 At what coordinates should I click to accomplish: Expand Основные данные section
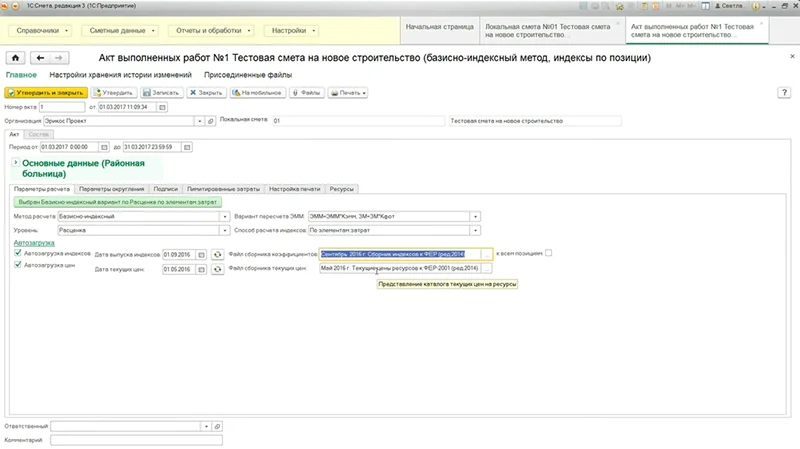pyautogui.click(x=15, y=163)
